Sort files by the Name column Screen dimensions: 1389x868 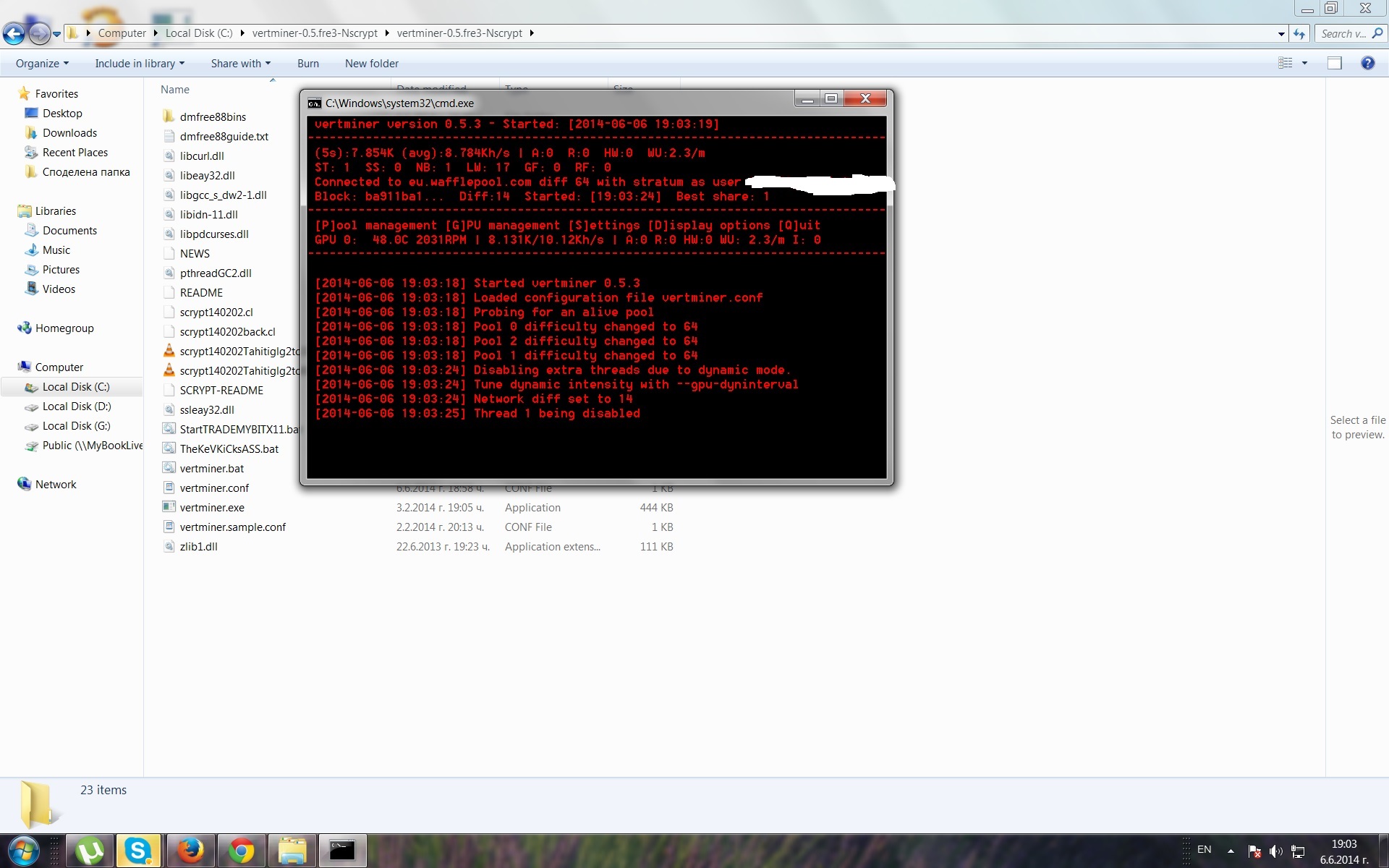coord(175,90)
